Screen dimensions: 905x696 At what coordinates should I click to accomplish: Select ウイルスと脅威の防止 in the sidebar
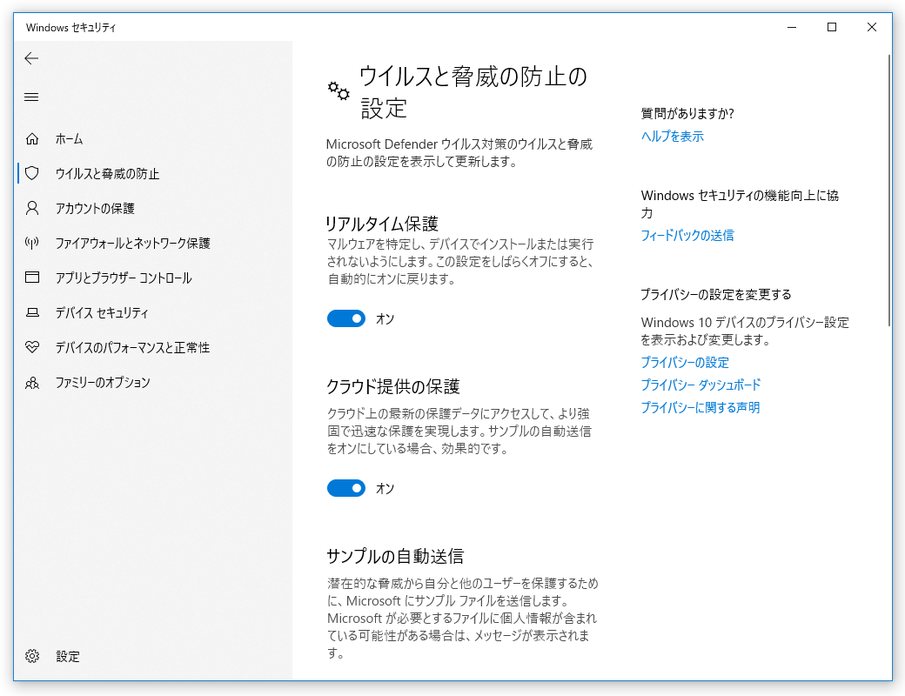click(107, 174)
